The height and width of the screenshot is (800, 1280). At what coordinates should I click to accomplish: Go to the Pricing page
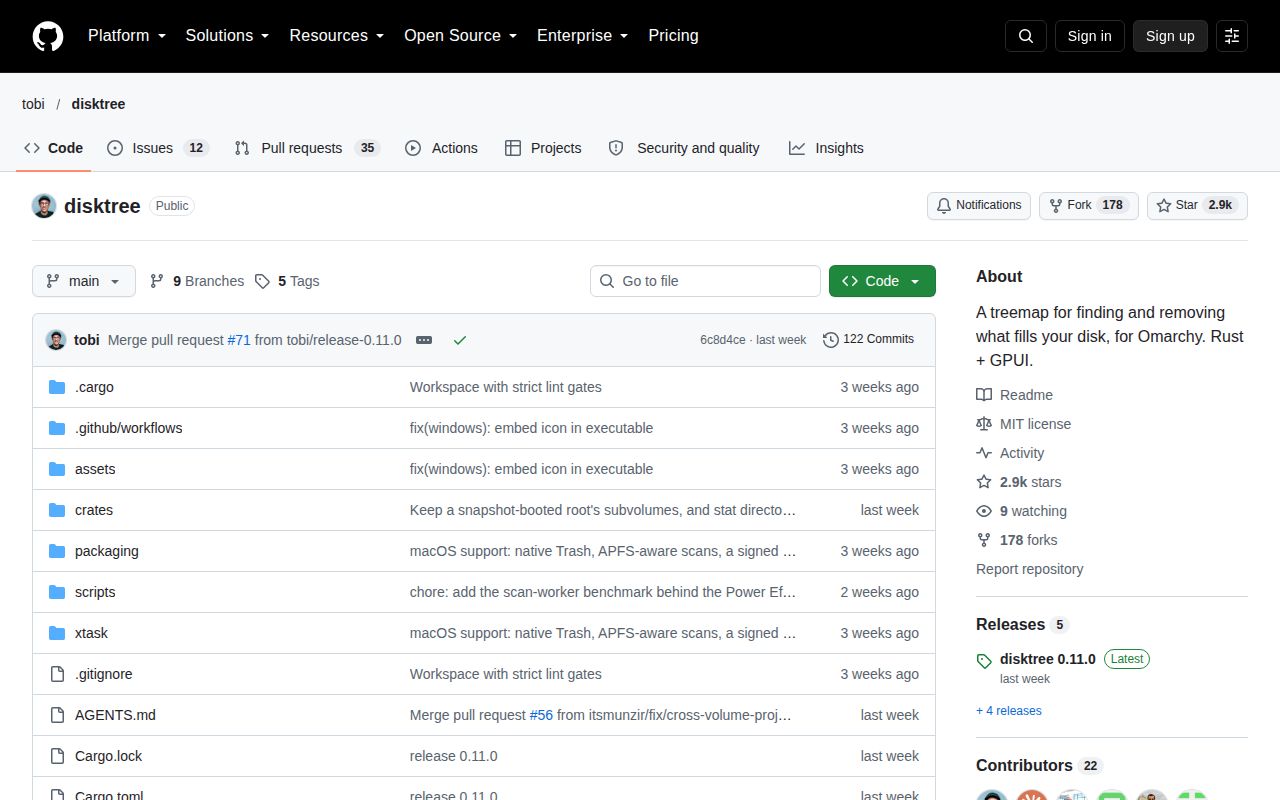pyautogui.click(x=673, y=36)
